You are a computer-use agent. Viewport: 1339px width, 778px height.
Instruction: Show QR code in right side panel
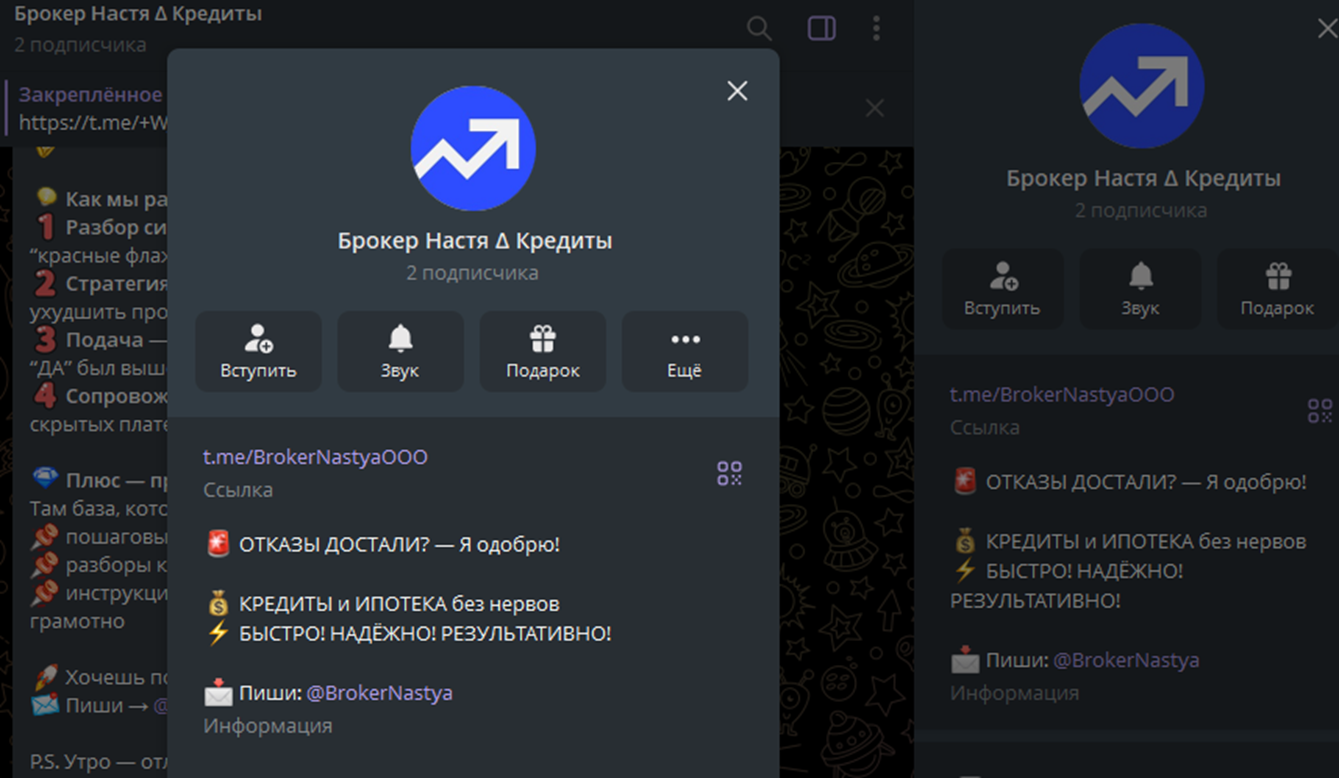(1320, 410)
